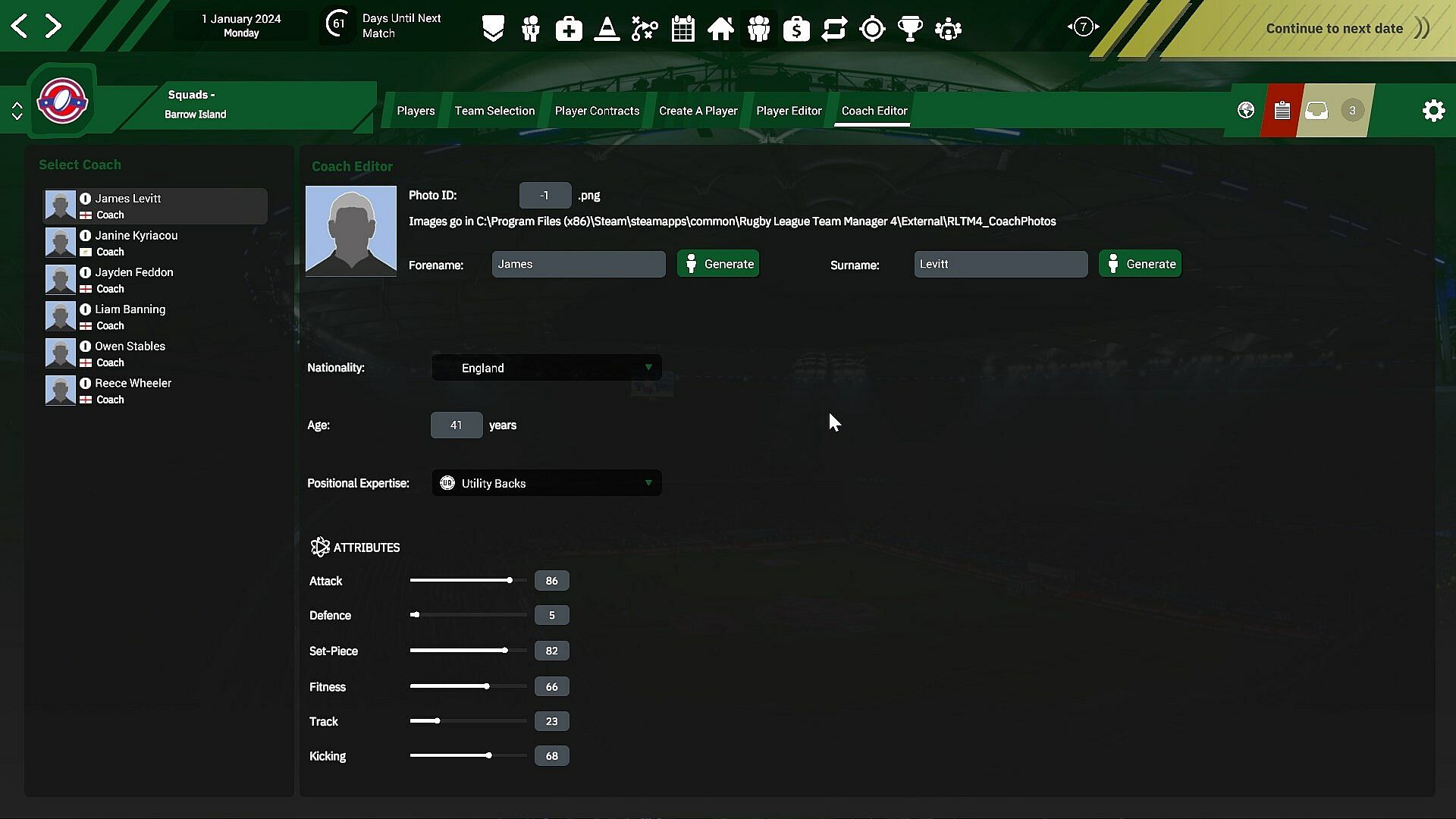1456x819 pixels.
Task: Open the scouting target icon
Action: click(x=872, y=29)
